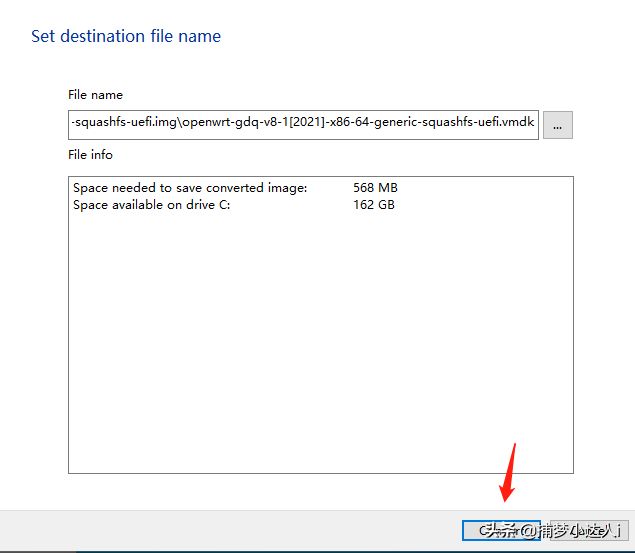Viewport: 635px width, 553px height.
Task: Select the '162 GB' value
Action: click(373, 205)
